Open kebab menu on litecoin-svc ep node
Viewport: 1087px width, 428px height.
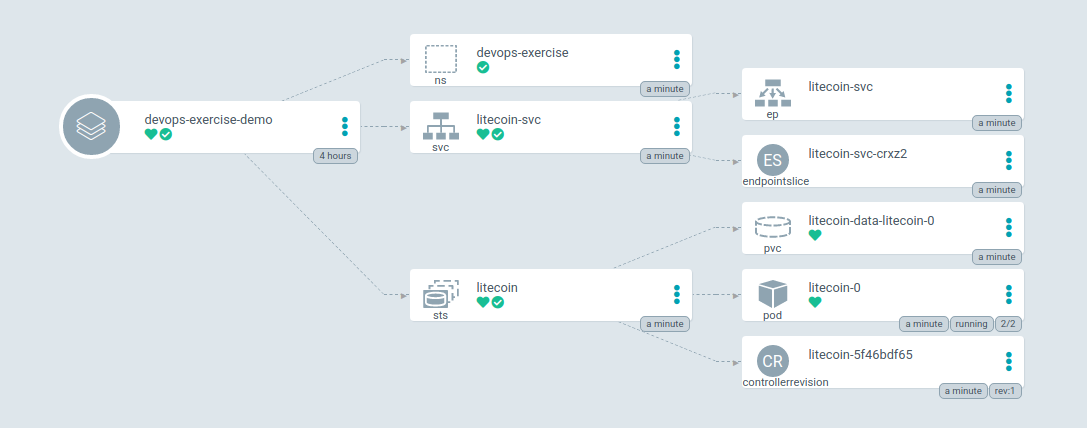pyautogui.click(x=1009, y=94)
